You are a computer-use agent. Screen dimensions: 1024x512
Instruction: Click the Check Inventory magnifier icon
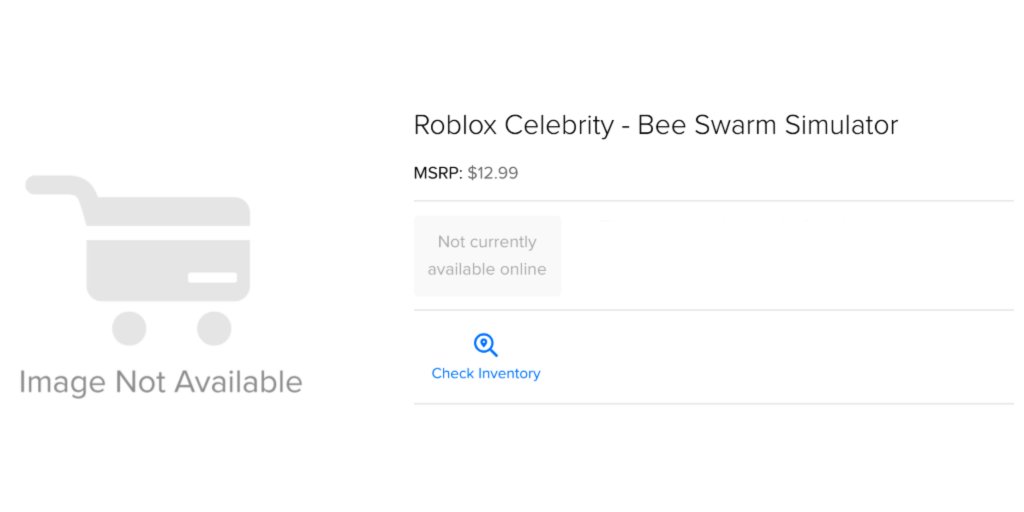[486, 346]
